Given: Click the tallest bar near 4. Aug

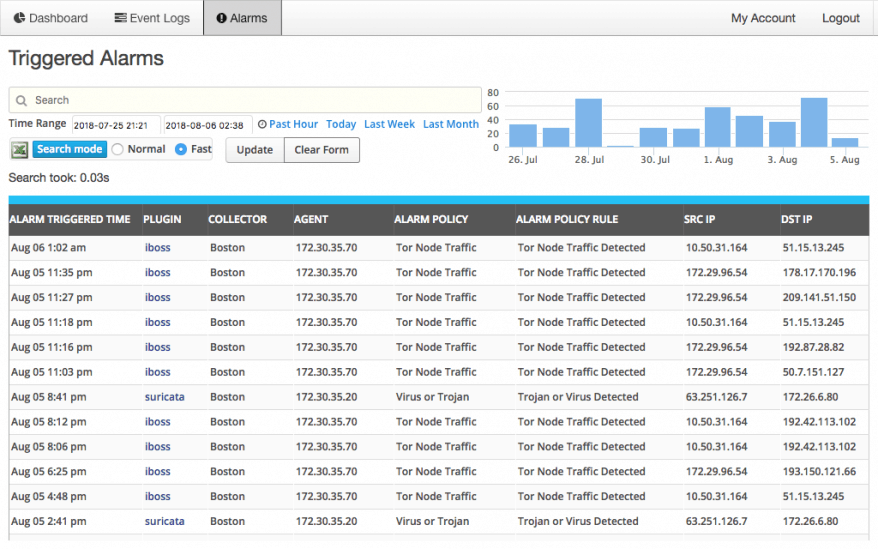Looking at the screenshot, I should (814, 123).
